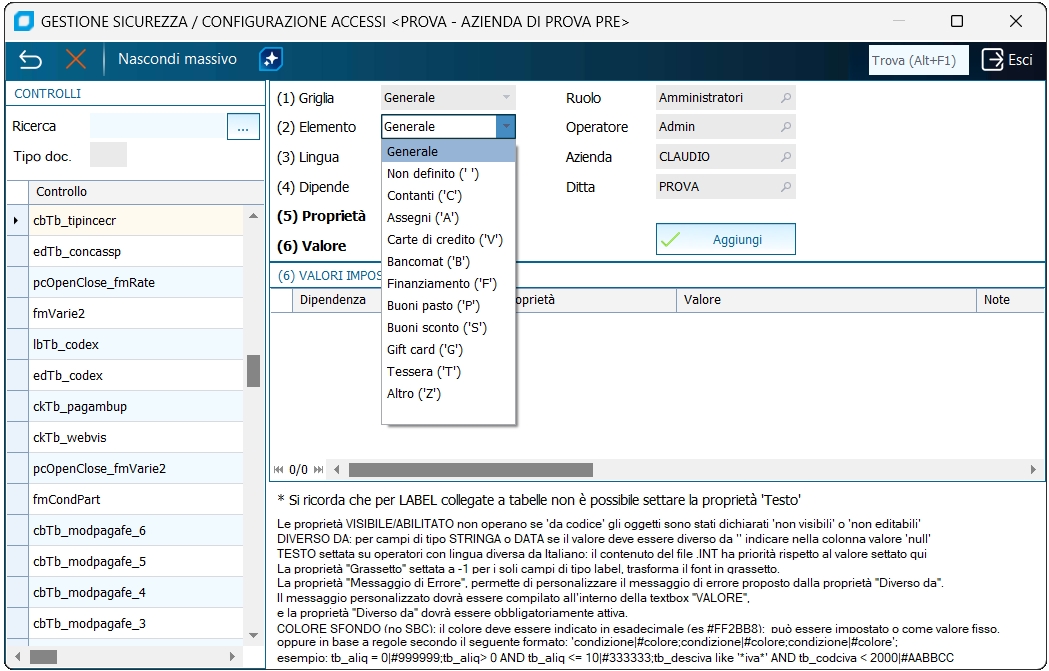Click the Controllo column header
The width and height of the screenshot is (1049, 671).
tap(146, 191)
